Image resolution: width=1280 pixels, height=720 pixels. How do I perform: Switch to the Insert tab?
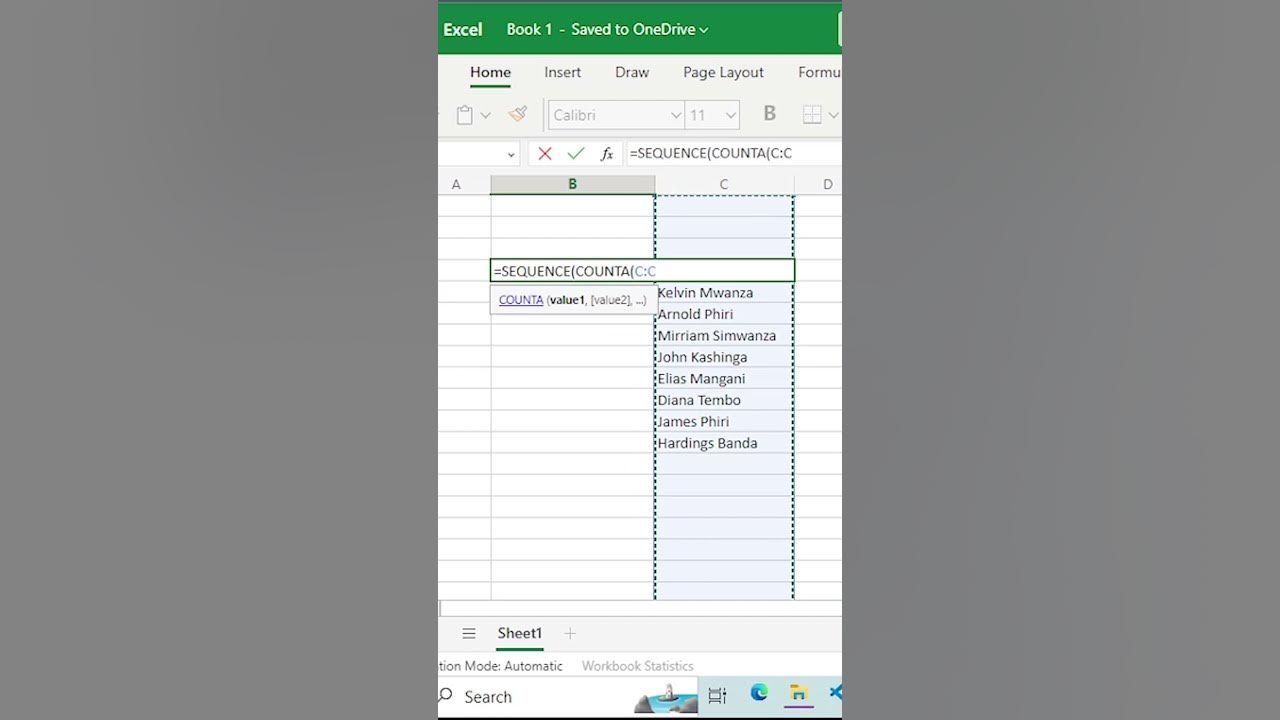(562, 72)
